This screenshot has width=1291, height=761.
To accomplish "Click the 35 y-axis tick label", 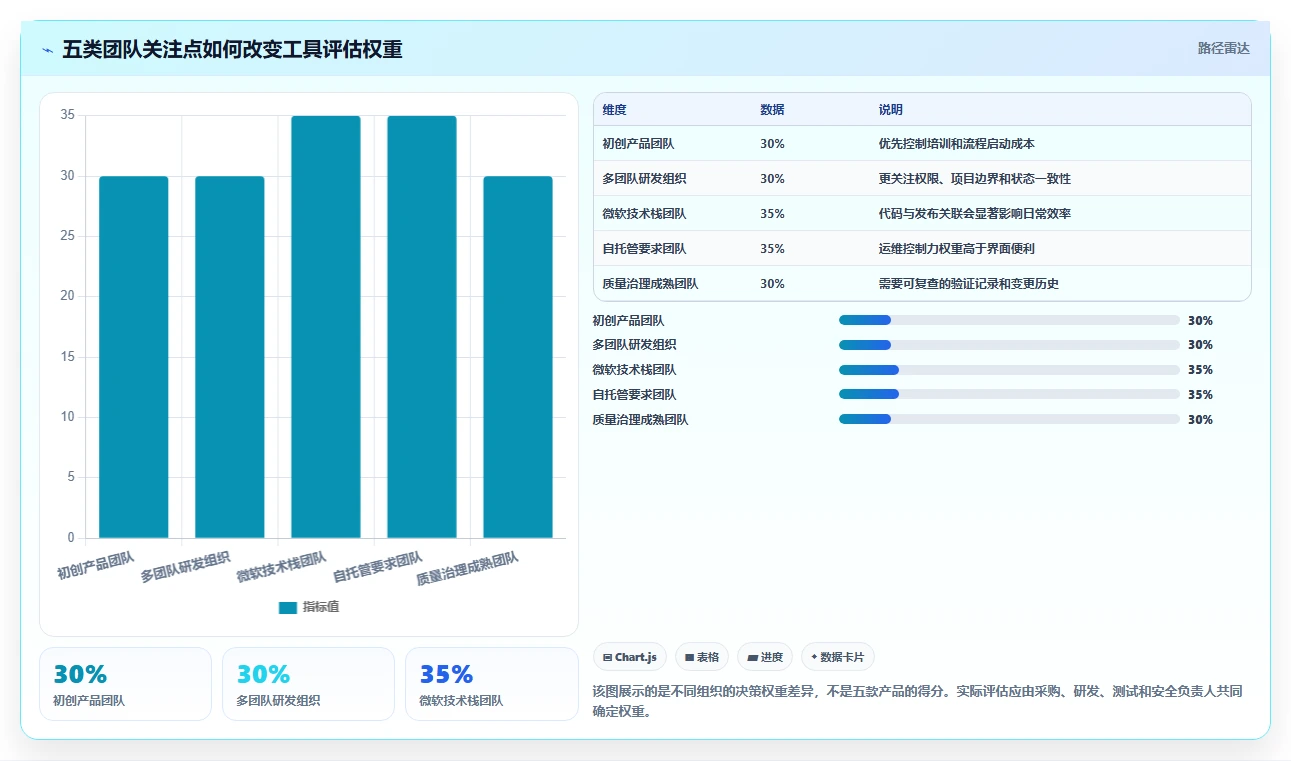I will tap(68, 115).
